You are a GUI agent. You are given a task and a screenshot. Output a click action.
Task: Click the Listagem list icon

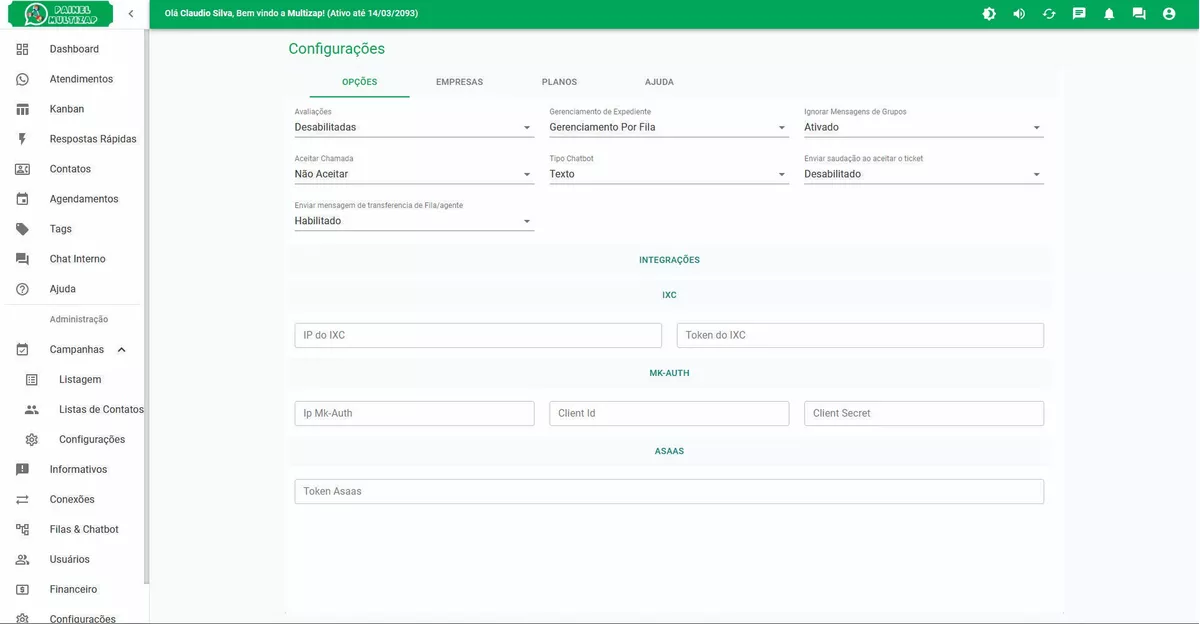(x=32, y=380)
